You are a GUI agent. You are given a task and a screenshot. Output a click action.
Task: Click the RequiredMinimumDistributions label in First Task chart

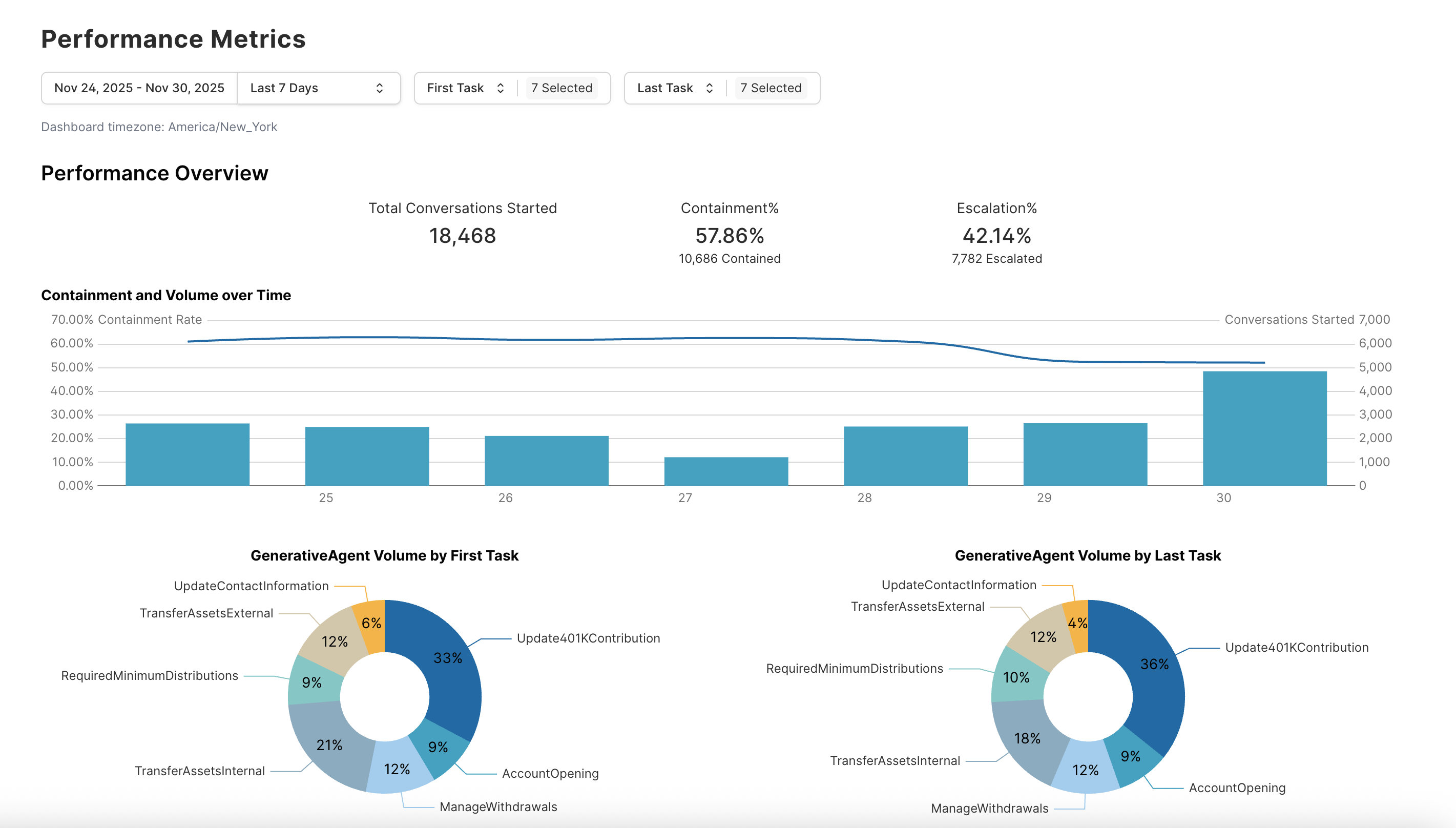coord(150,676)
